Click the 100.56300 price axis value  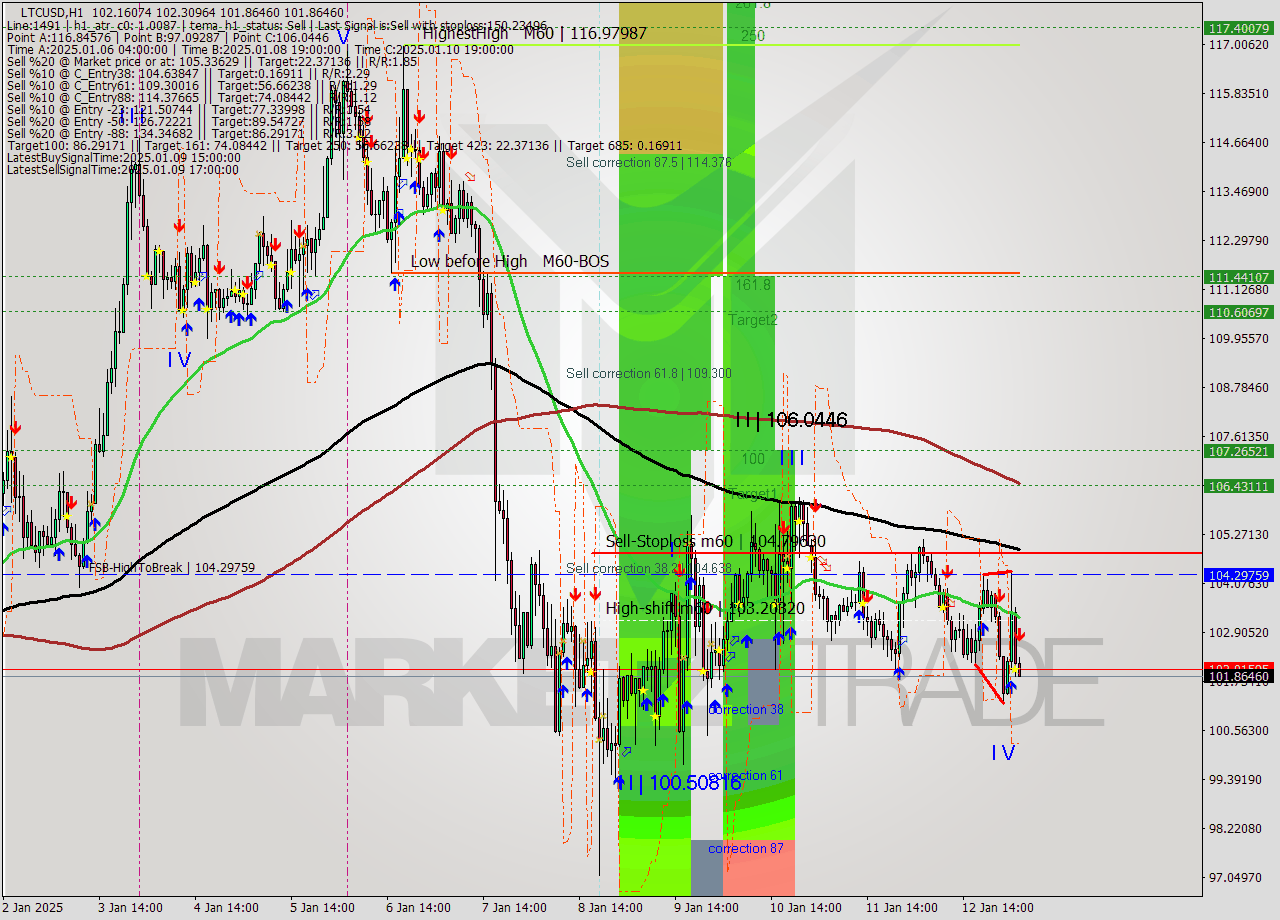coord(1239,730)
